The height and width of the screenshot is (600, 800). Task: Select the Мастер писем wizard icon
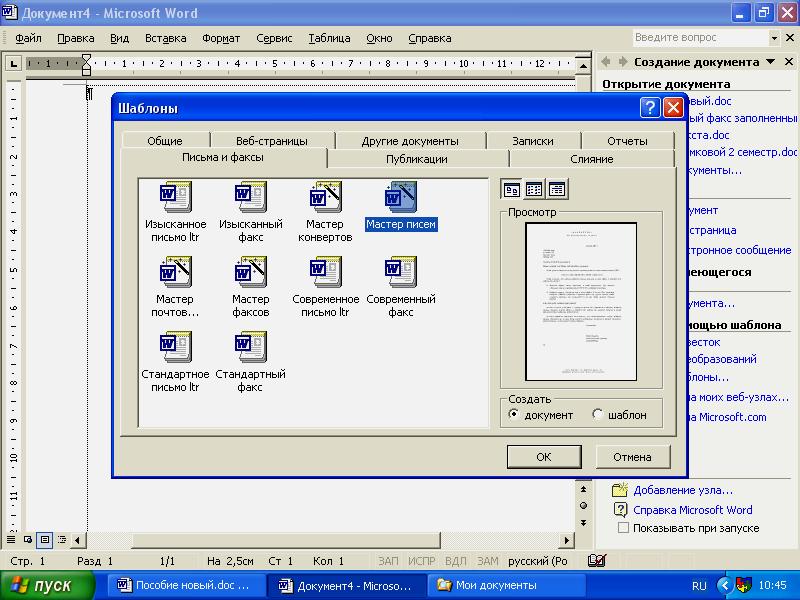point(401,197)
